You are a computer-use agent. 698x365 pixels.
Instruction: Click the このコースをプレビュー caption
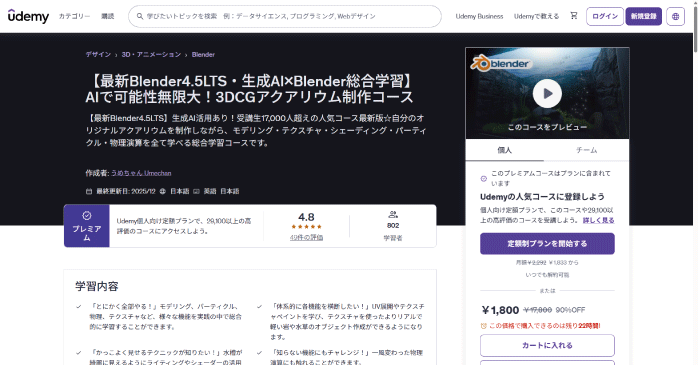pos(547,127)
